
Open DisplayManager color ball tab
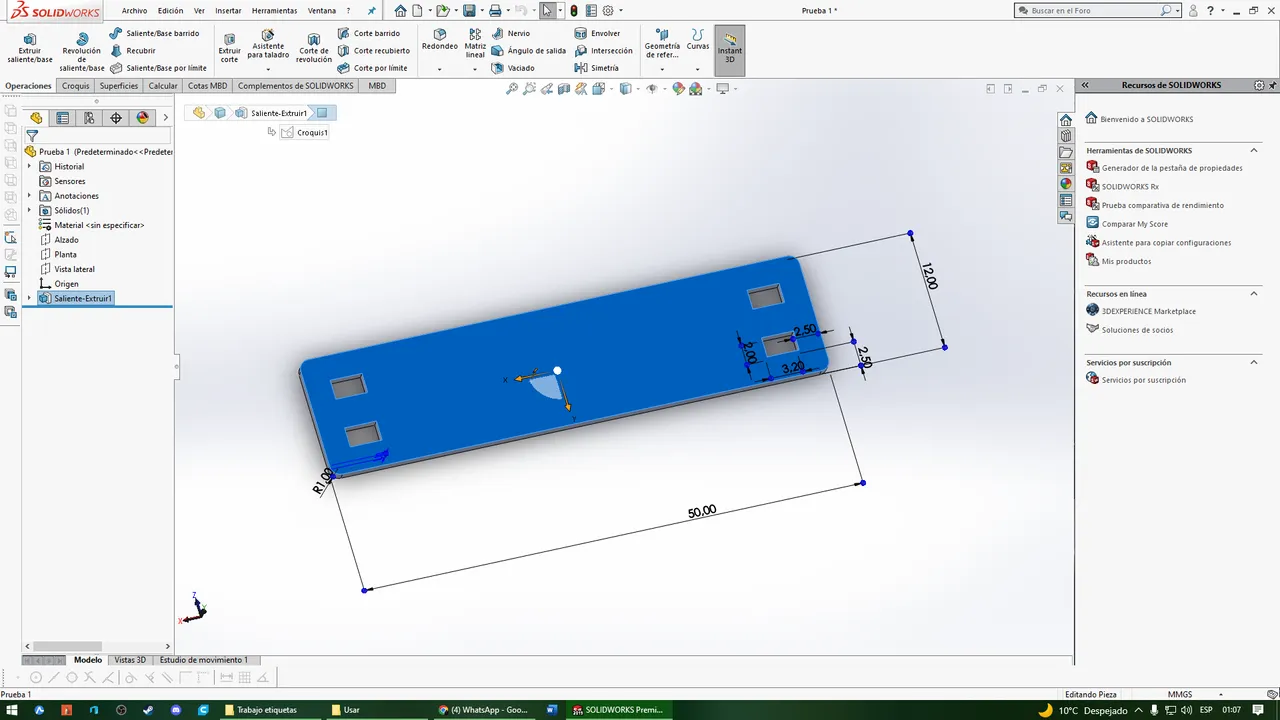click(x=142, y=118)
